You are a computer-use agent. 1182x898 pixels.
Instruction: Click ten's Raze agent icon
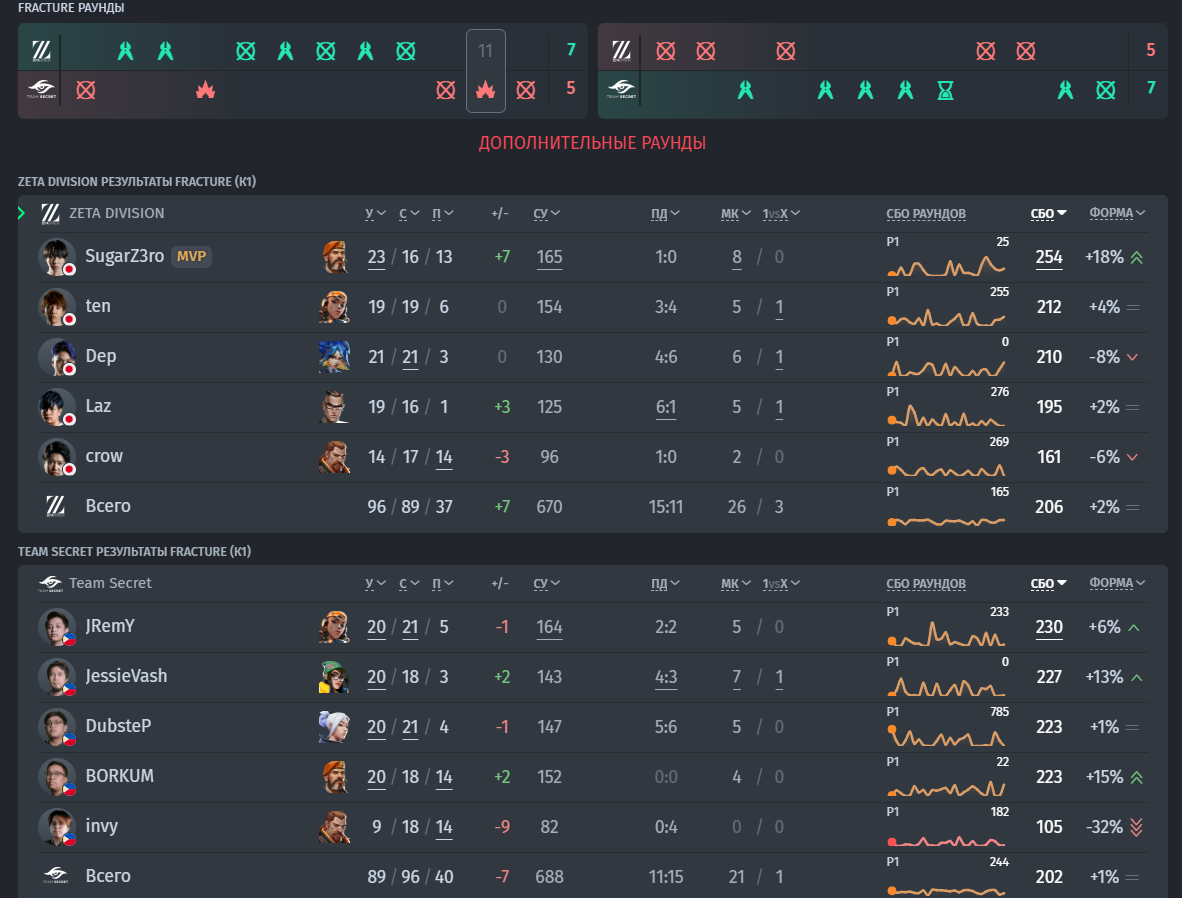(334, 307)
